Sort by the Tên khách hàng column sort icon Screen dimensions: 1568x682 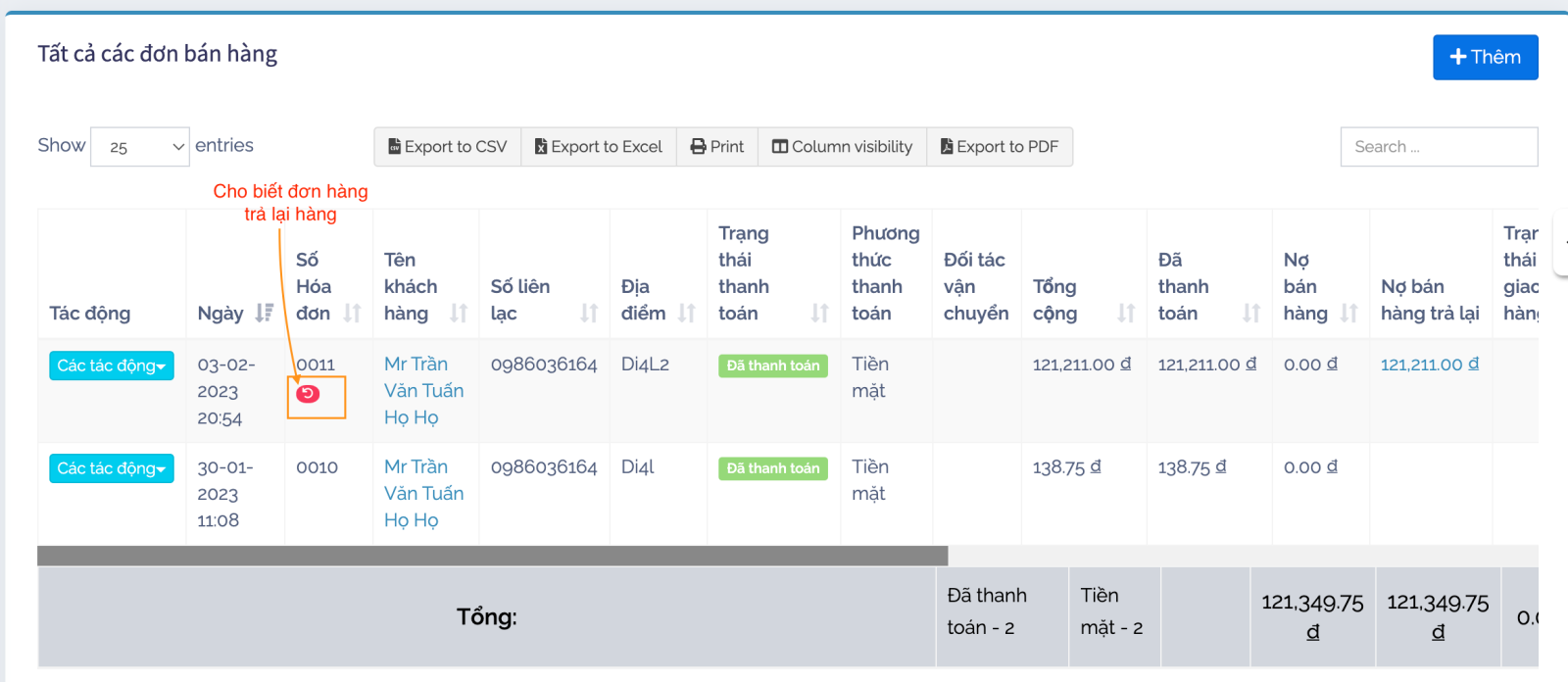[x=459, y=313]
